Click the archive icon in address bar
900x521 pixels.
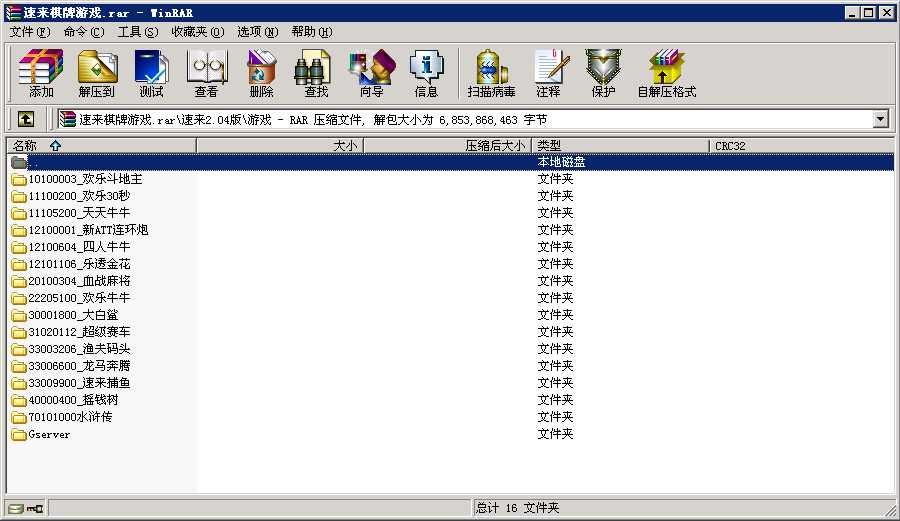68,119
